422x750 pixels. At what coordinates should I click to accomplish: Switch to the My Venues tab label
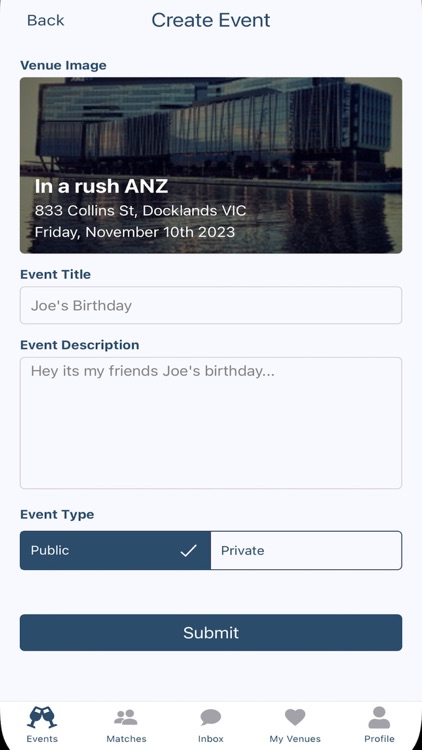tap(295, 739)
